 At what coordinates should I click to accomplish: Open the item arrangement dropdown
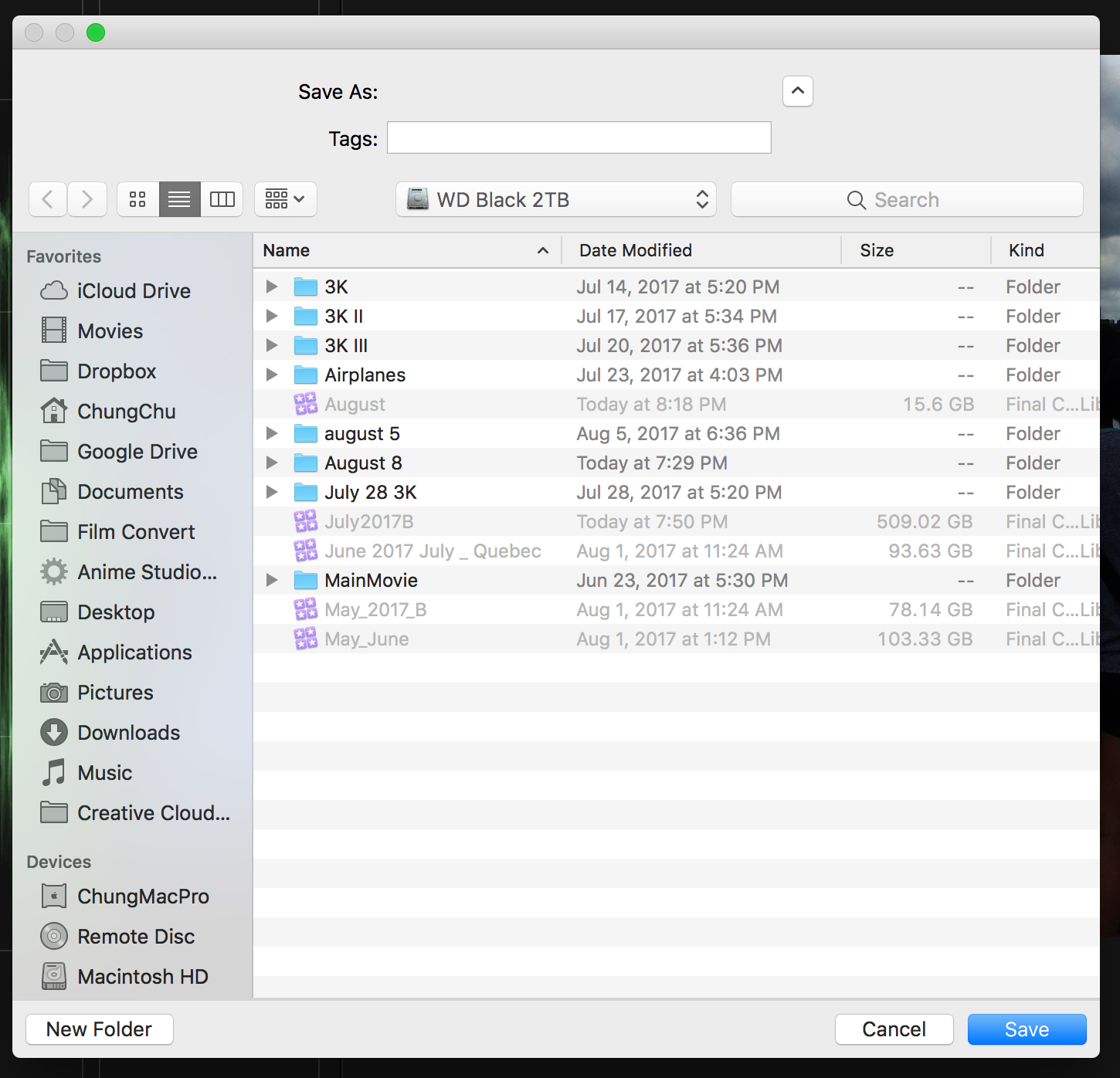[285, 199]
